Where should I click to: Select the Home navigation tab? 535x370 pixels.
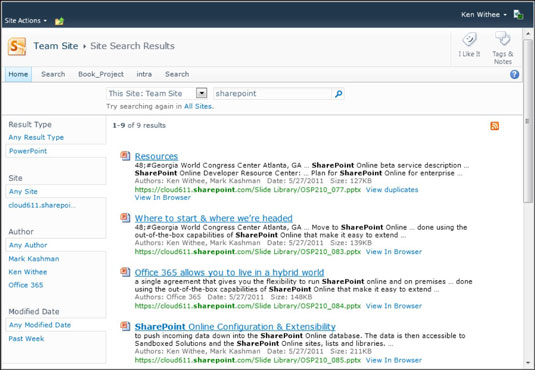click(18, 74)
